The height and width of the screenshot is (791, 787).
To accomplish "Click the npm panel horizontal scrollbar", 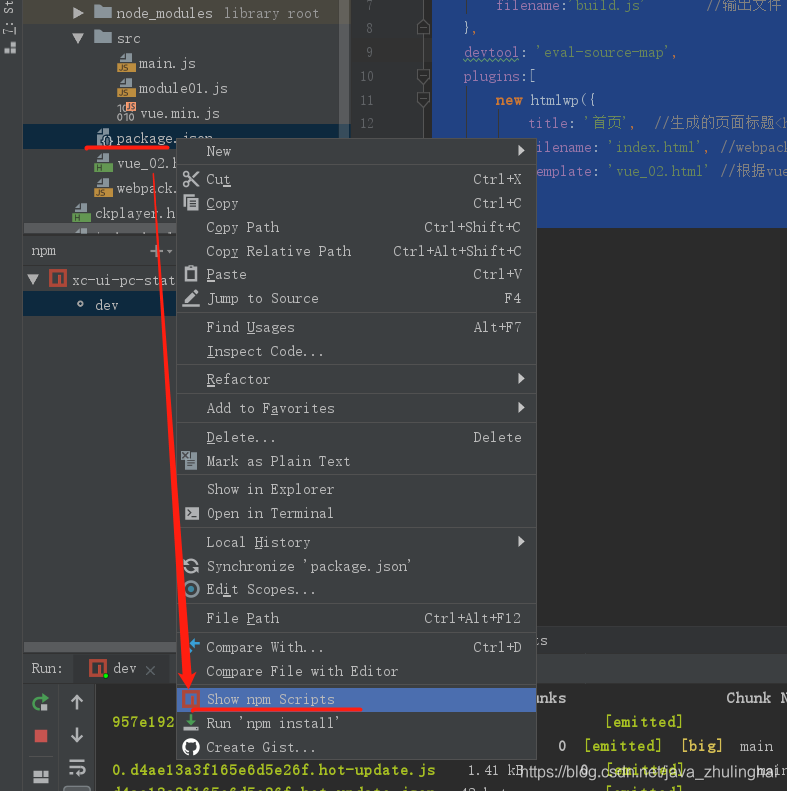I will (x=99, y=647).
